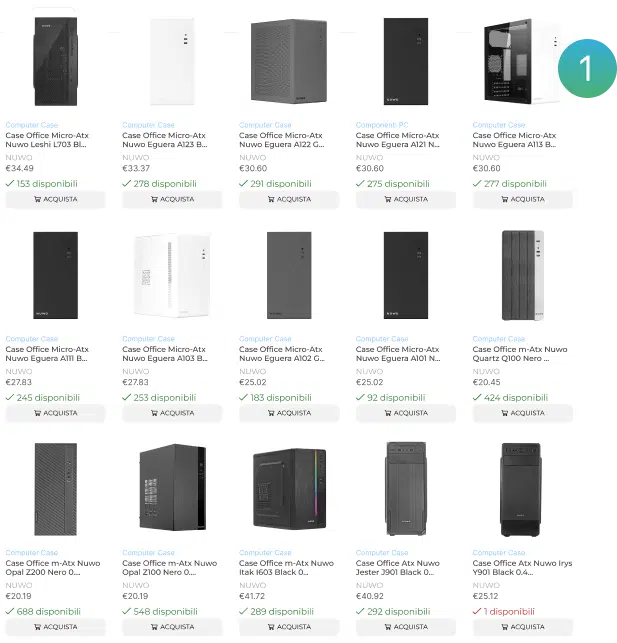Click ACQUISTA for Nuwo Itak I603
617x643 pixels.
289,627
